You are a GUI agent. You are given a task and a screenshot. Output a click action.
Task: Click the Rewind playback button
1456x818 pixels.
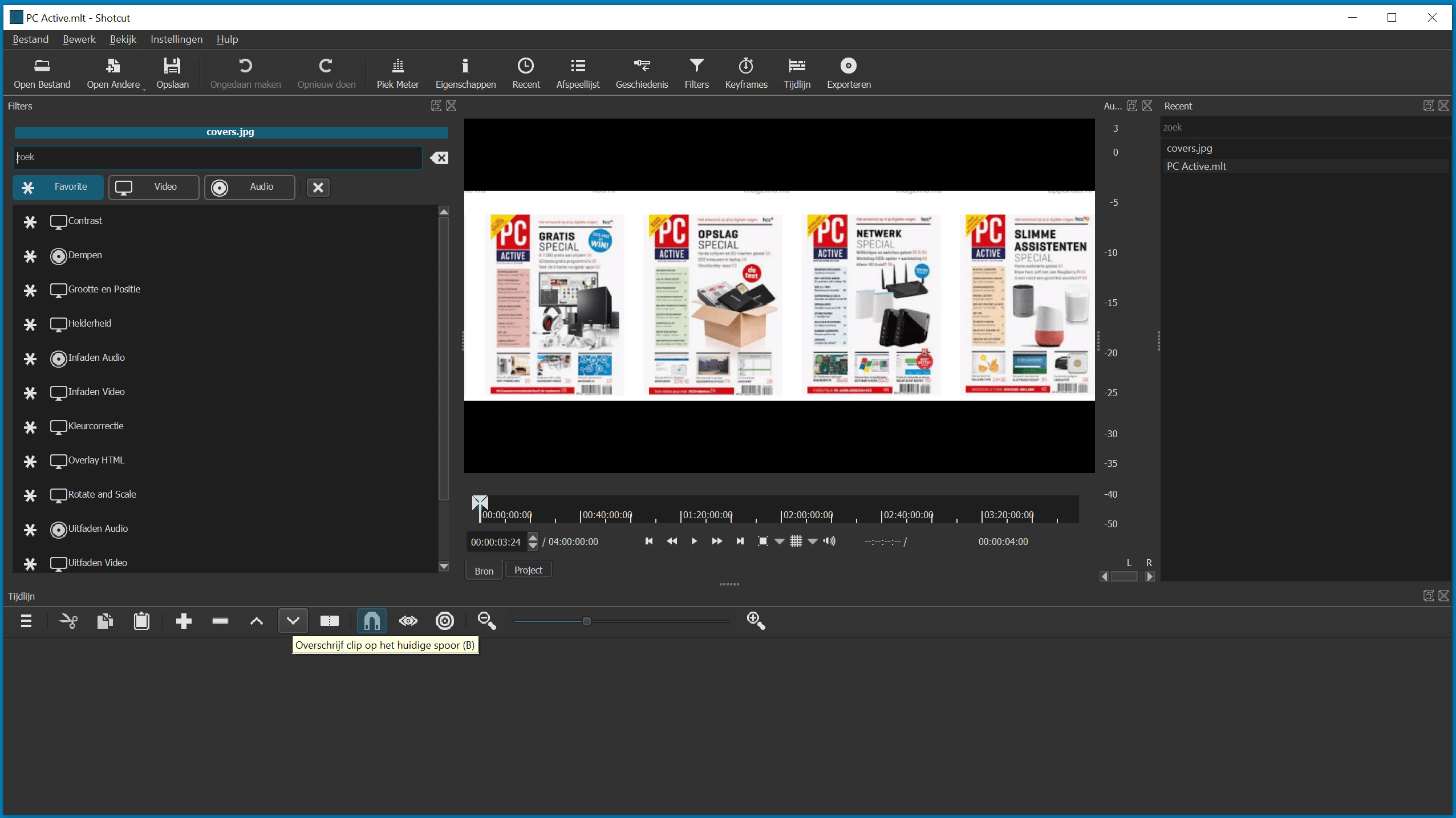click(x=671, y=541)
